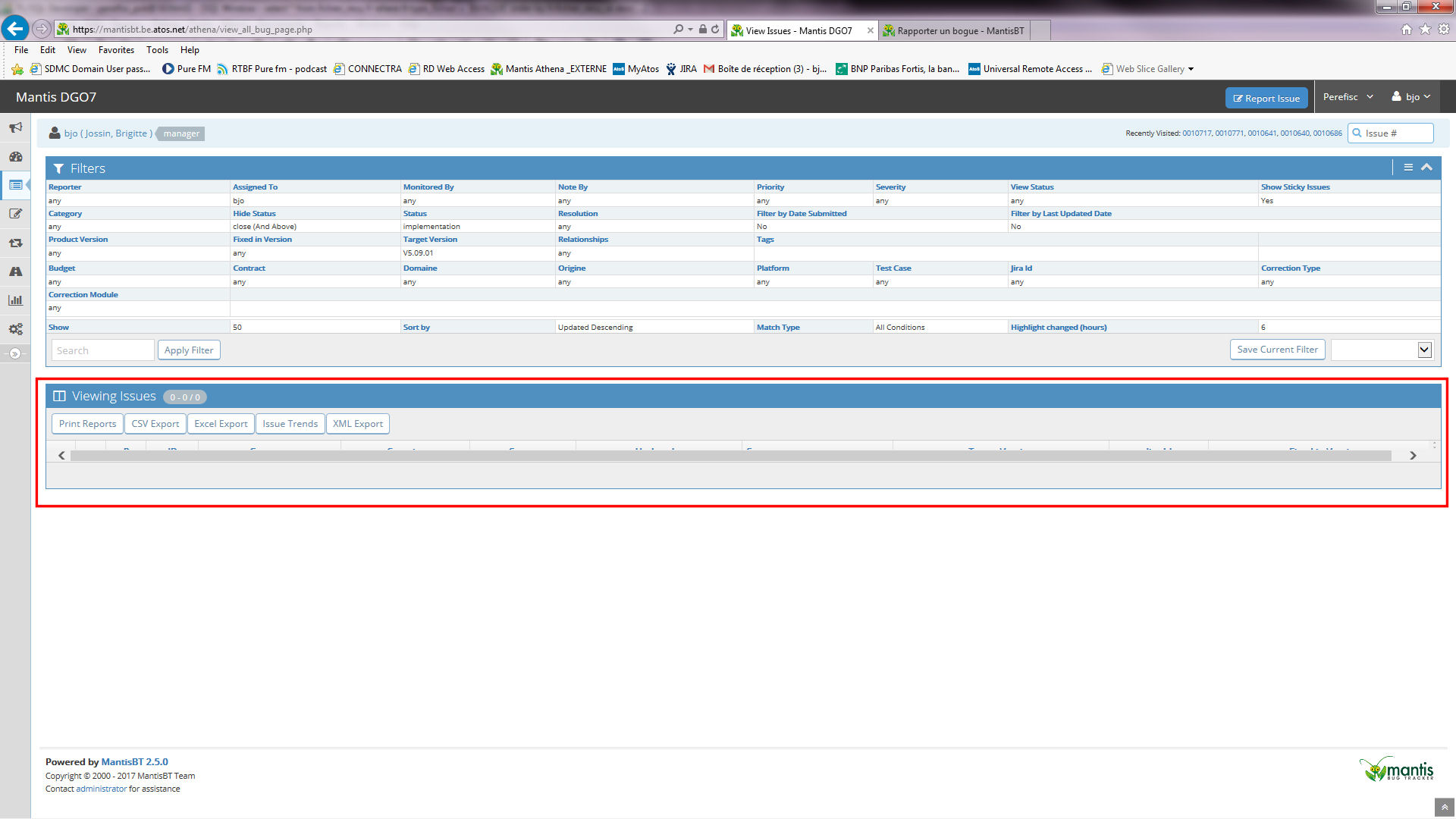Open the Perefisc project dropdown
Screen dimensions: 1456x819
(x=1348, y=97)
